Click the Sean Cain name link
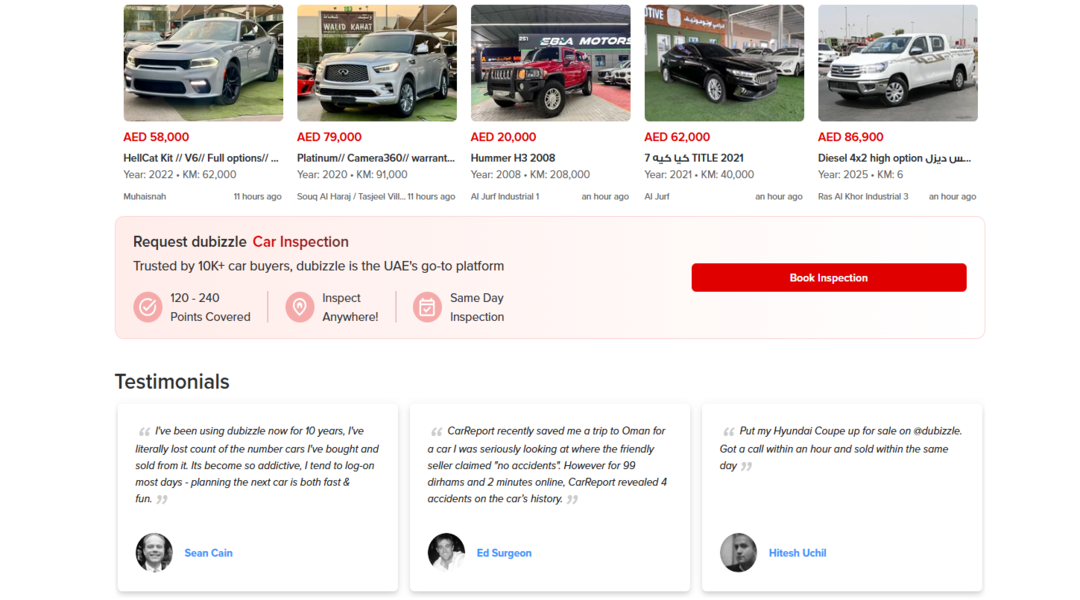 coord(208,553)
